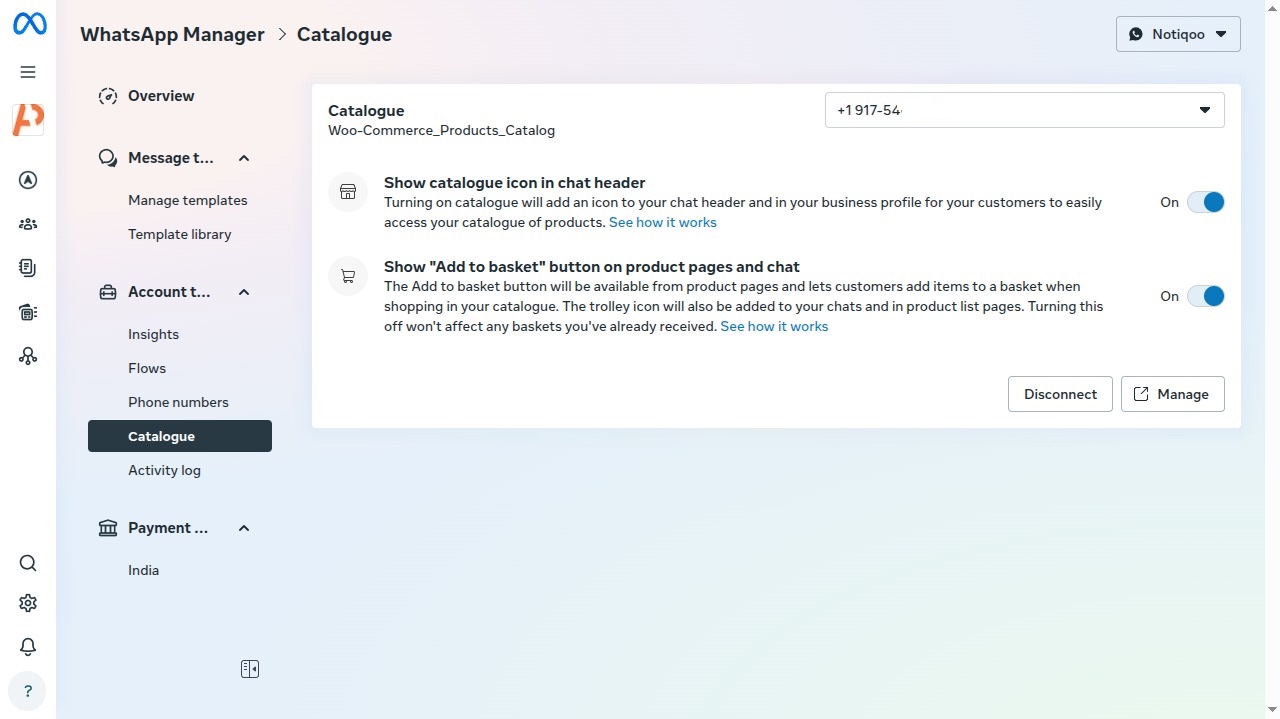Open See how it works for Add to basket
1280x719 pixels.
[774, 326]
